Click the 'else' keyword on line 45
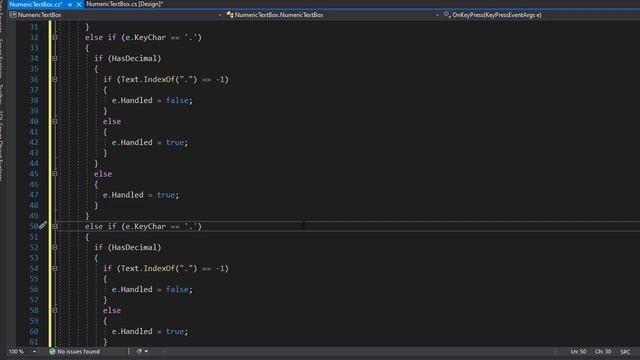Viewport: 640px width, 360px height. (x=103, y=174)
